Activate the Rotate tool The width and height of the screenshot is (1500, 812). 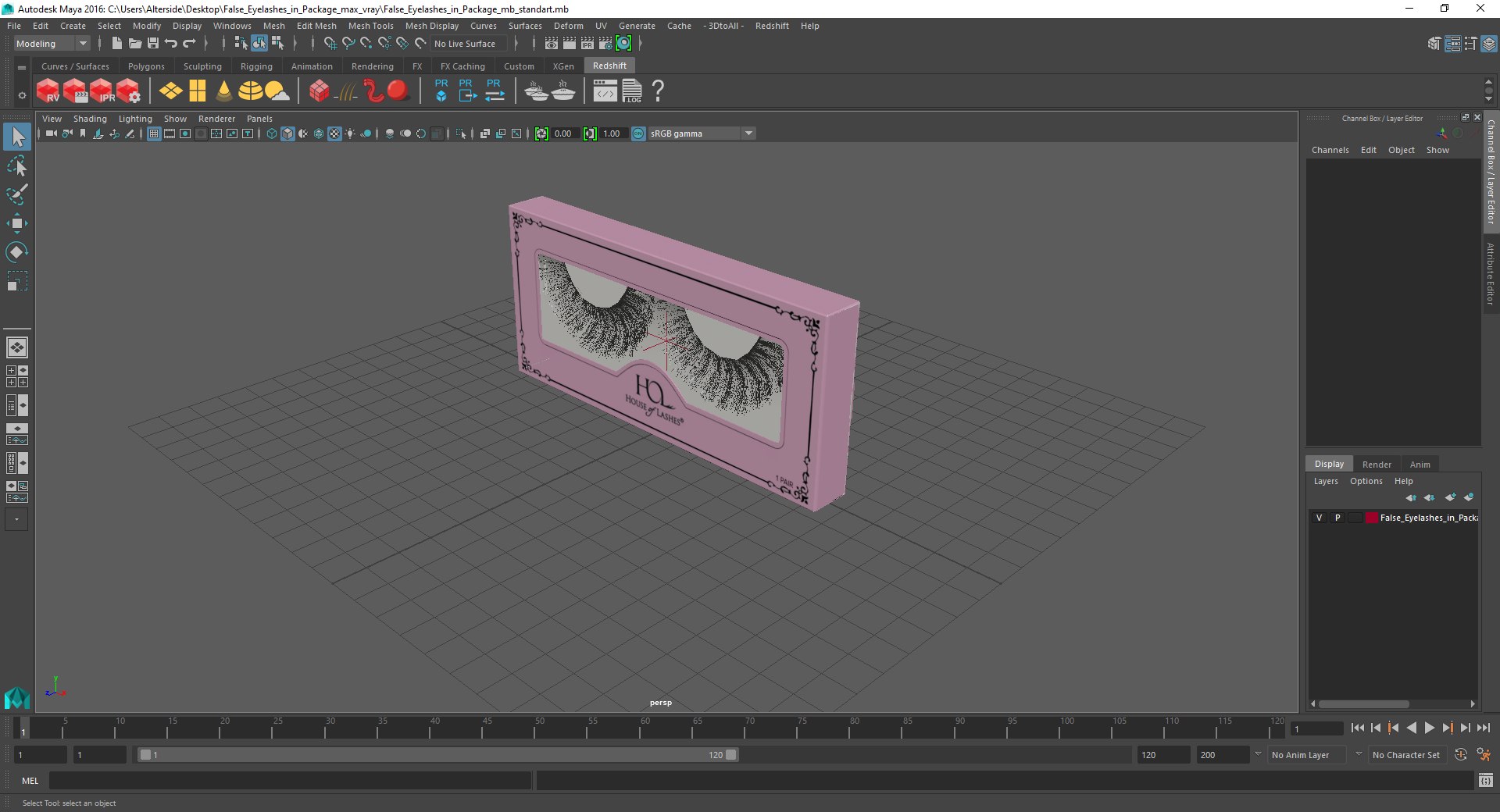click(x=17, y=251)
